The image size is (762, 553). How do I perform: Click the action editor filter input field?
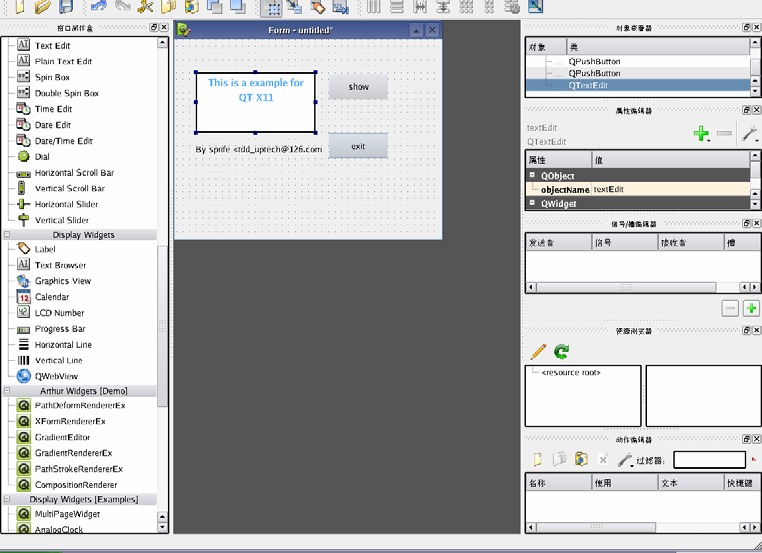pos(709,460)
